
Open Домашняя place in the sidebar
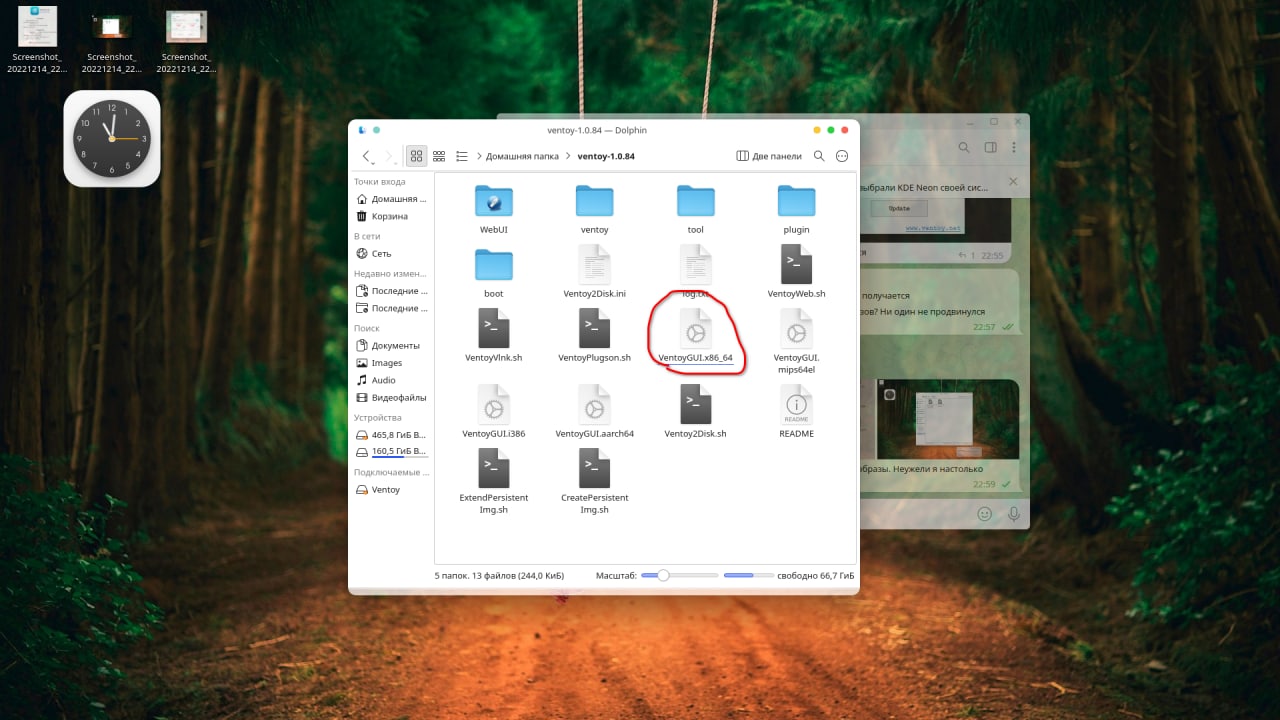click(391, 199)
